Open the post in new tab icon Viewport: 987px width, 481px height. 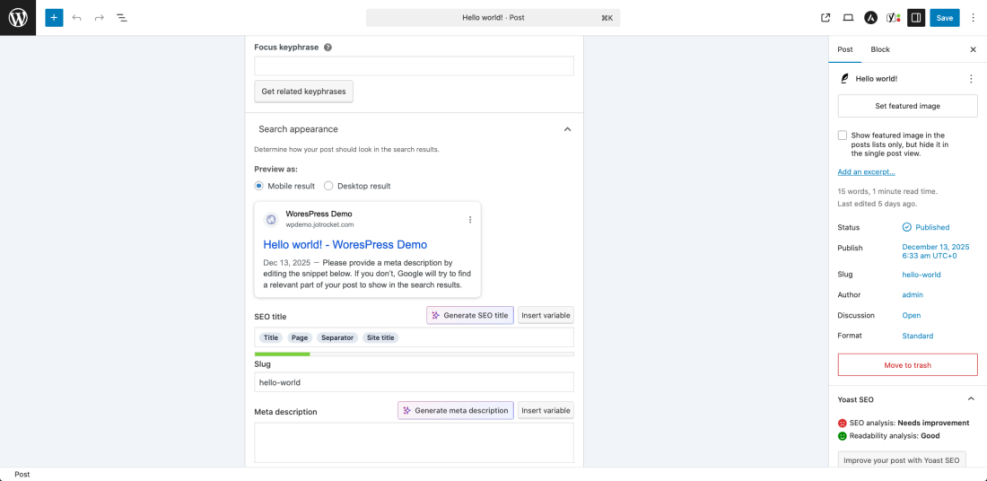point(825,18)
